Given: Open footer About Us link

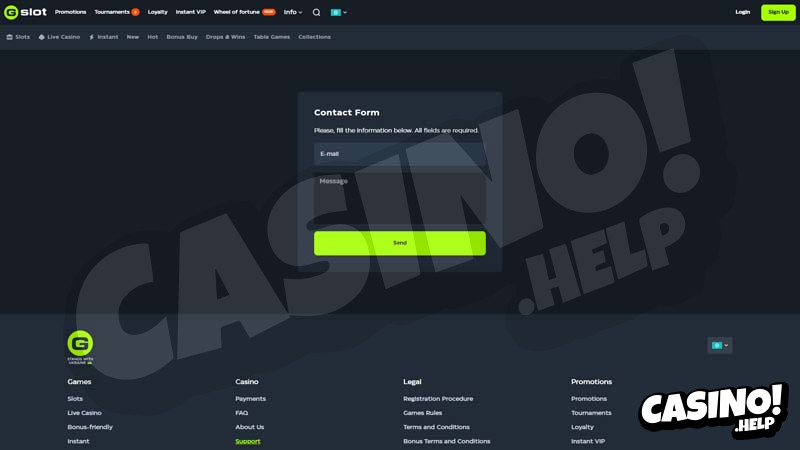Looking at the screenshot, I should pyautogui.click(x=249, y=427).
